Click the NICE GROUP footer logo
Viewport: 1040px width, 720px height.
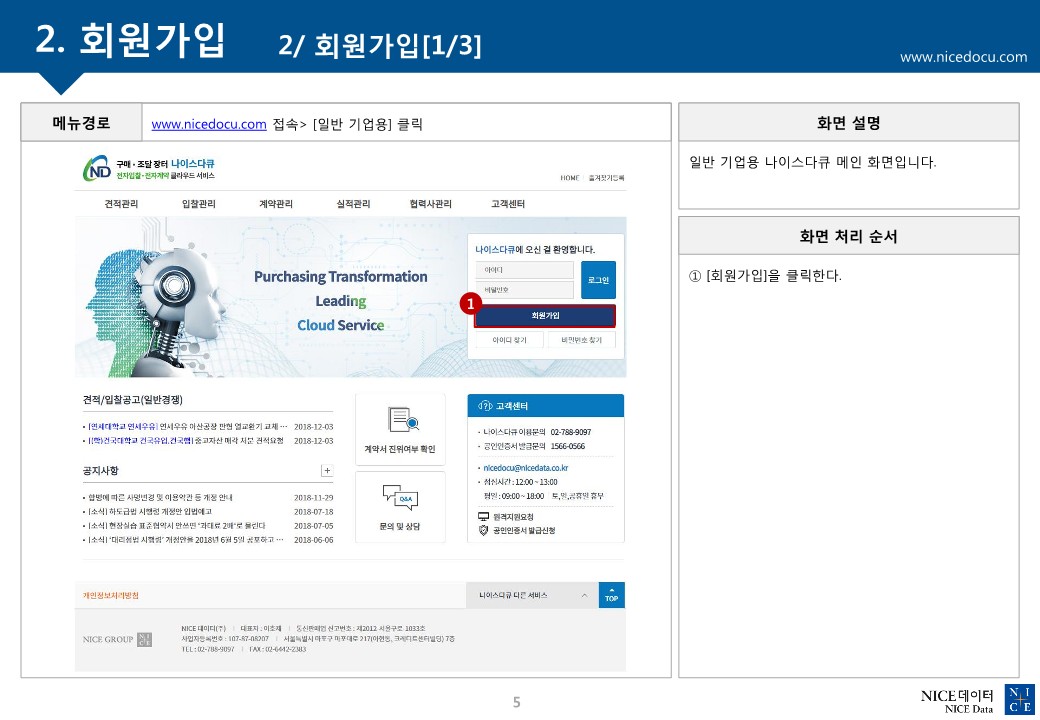[117, 639]
